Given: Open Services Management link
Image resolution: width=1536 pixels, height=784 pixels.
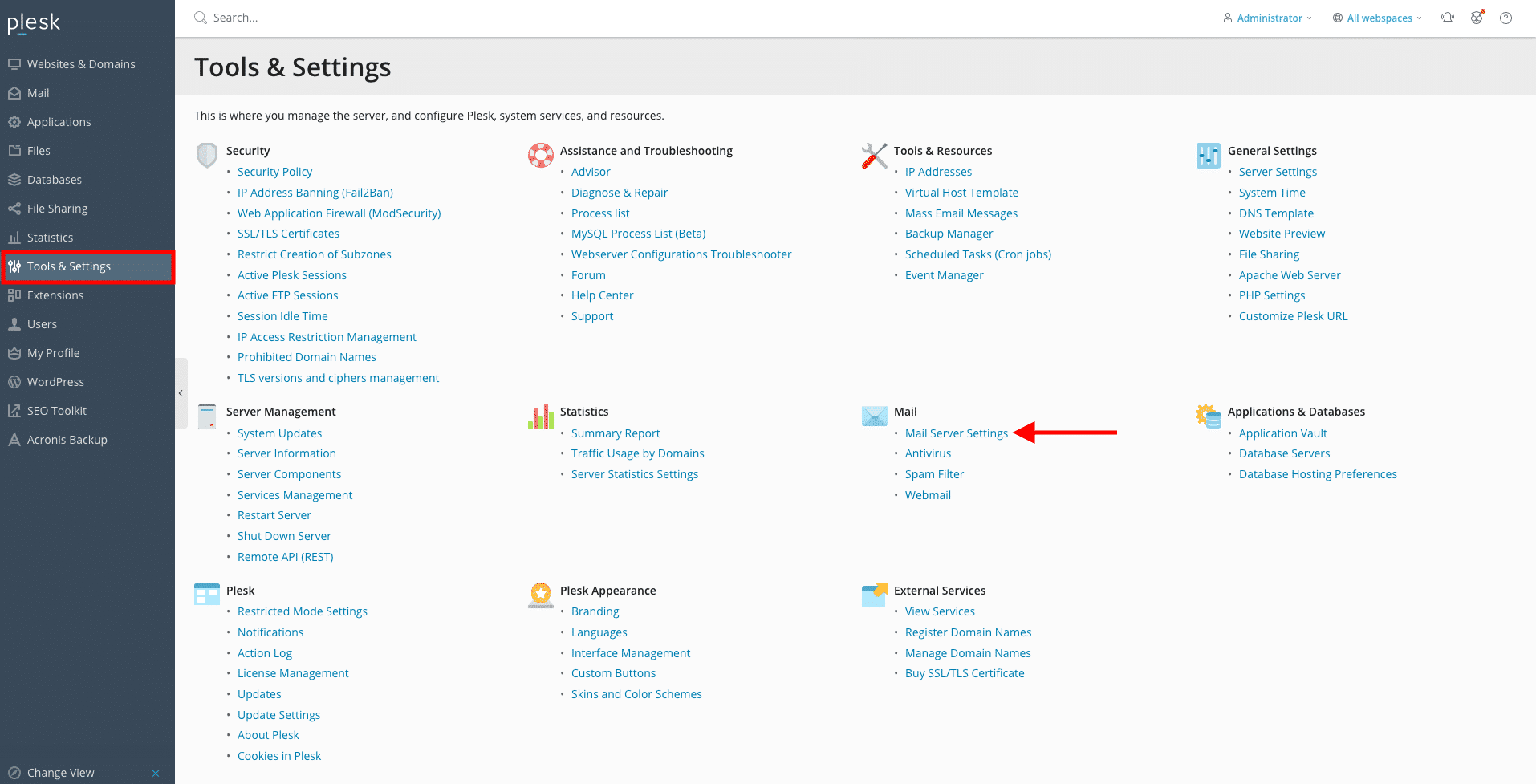Looking at the screenshot, I should [x=295, y=495].
